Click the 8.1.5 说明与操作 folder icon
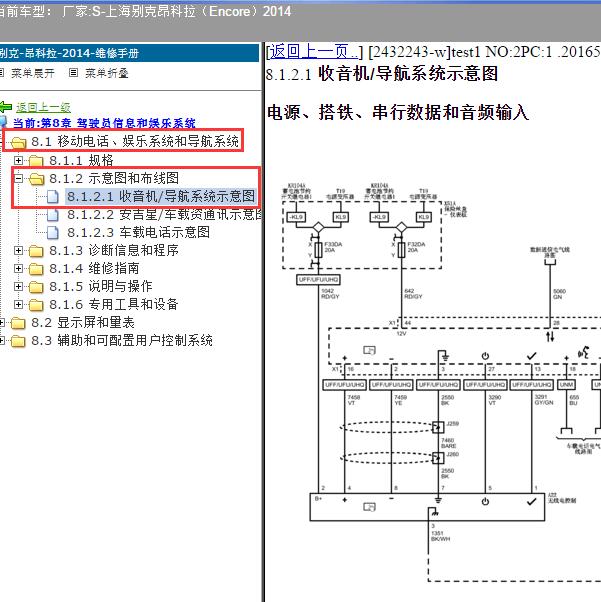601x602 pixels. point(36,287)
